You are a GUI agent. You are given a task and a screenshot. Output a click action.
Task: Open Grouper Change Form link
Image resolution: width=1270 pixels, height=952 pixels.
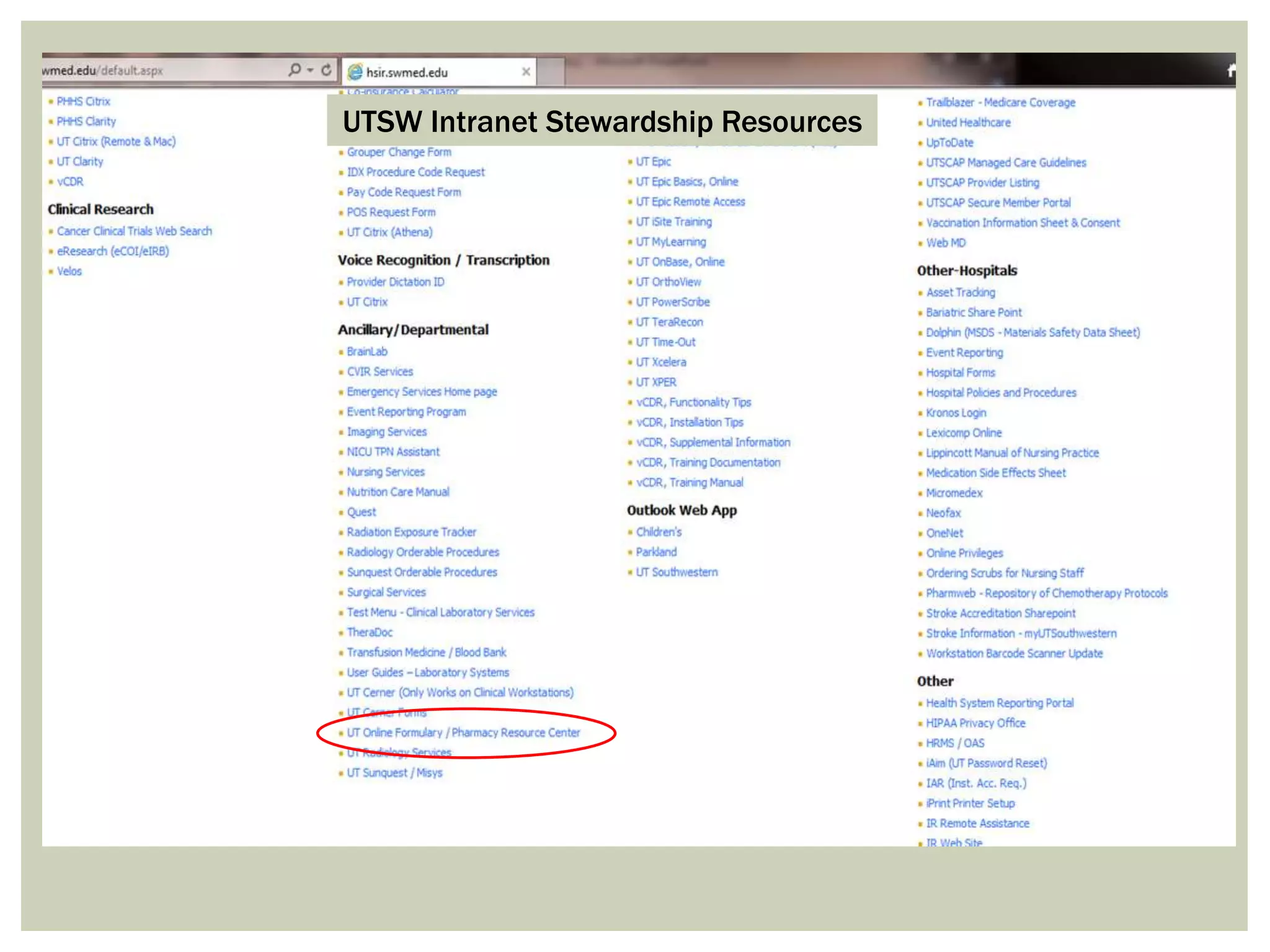point(399,152)
